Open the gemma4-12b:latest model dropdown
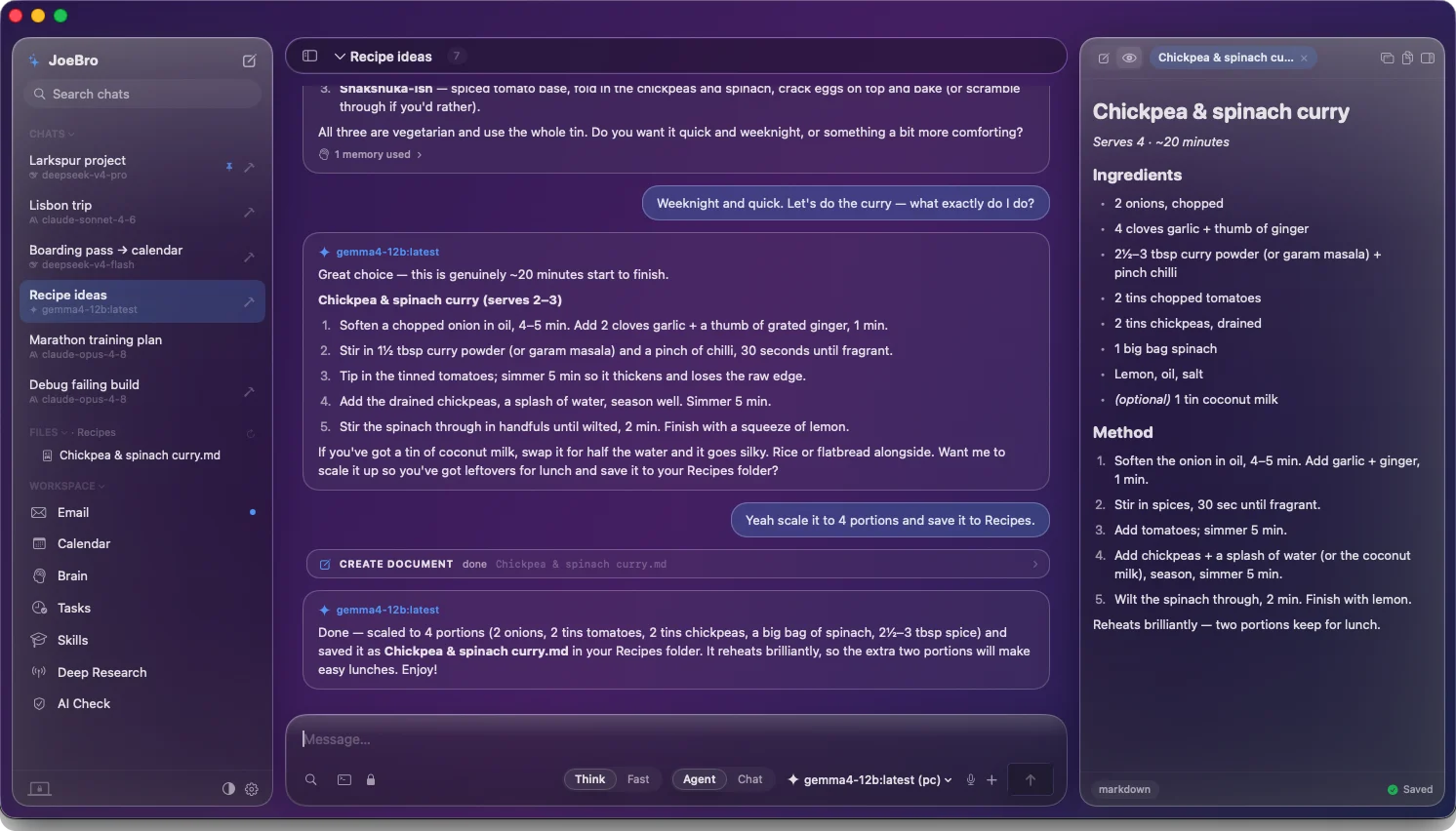Image resolution: width=1456 pixels, height=831 pixels. [870, 779]
